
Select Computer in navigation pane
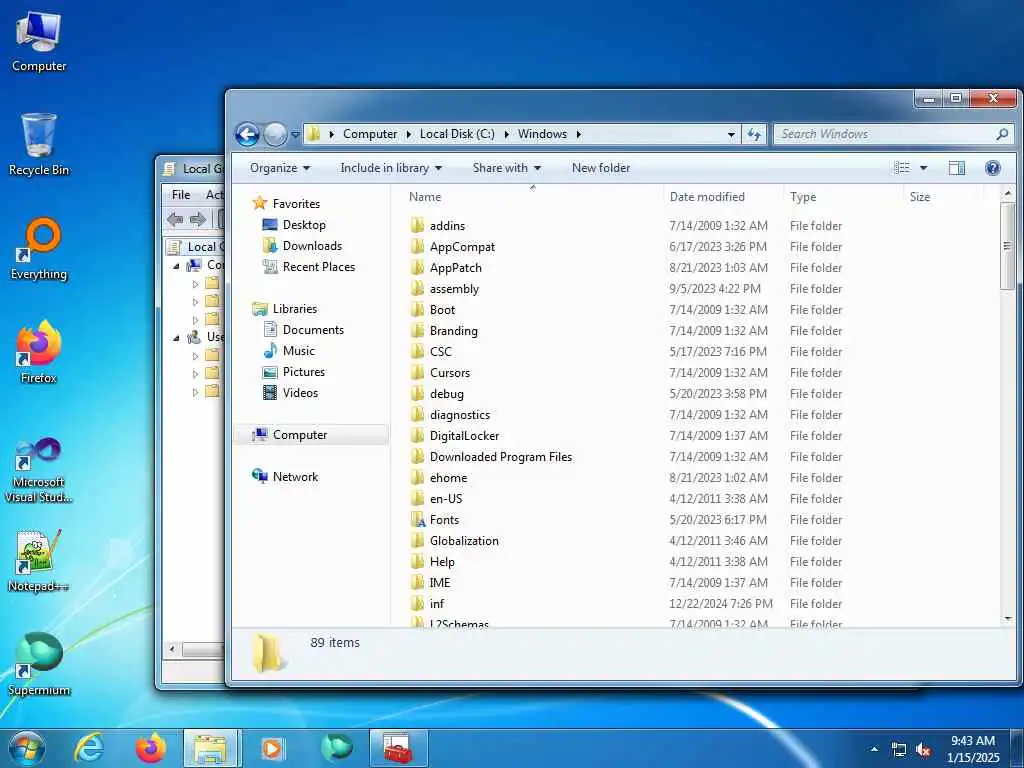(311, 435)
